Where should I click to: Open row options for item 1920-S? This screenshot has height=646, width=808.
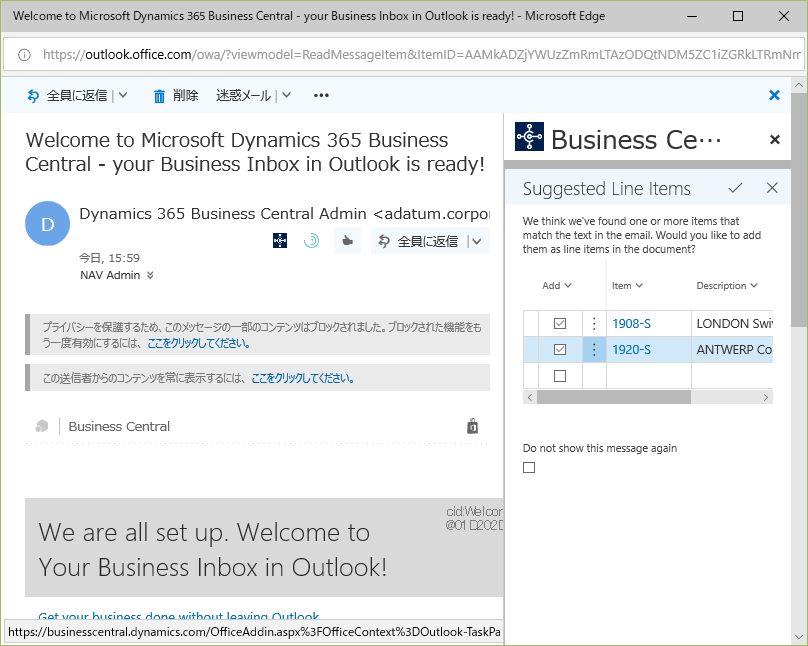[x=594, y=350]
